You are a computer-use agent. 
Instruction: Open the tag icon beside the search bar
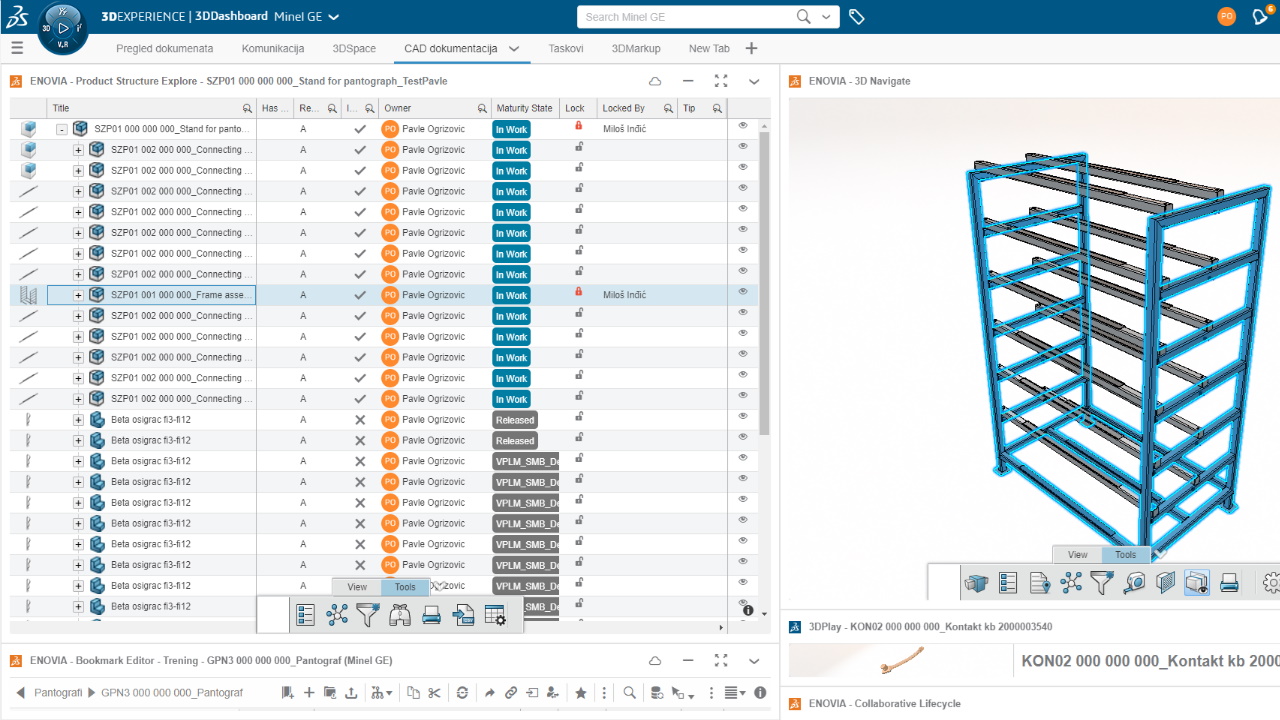(x=857, y=17)
